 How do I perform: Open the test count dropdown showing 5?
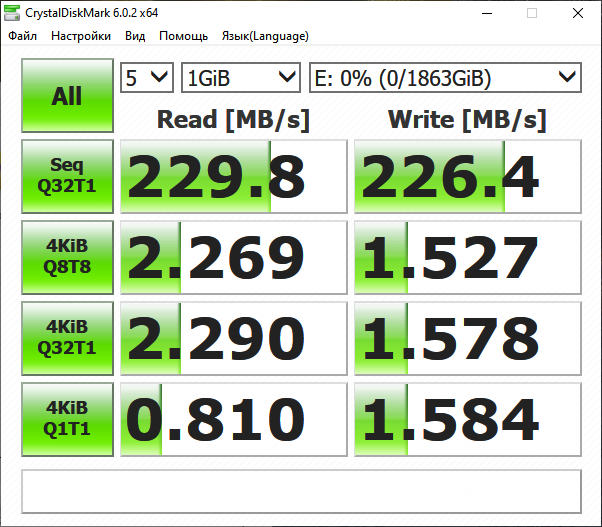pyautogui.click(x=146, y=77)
